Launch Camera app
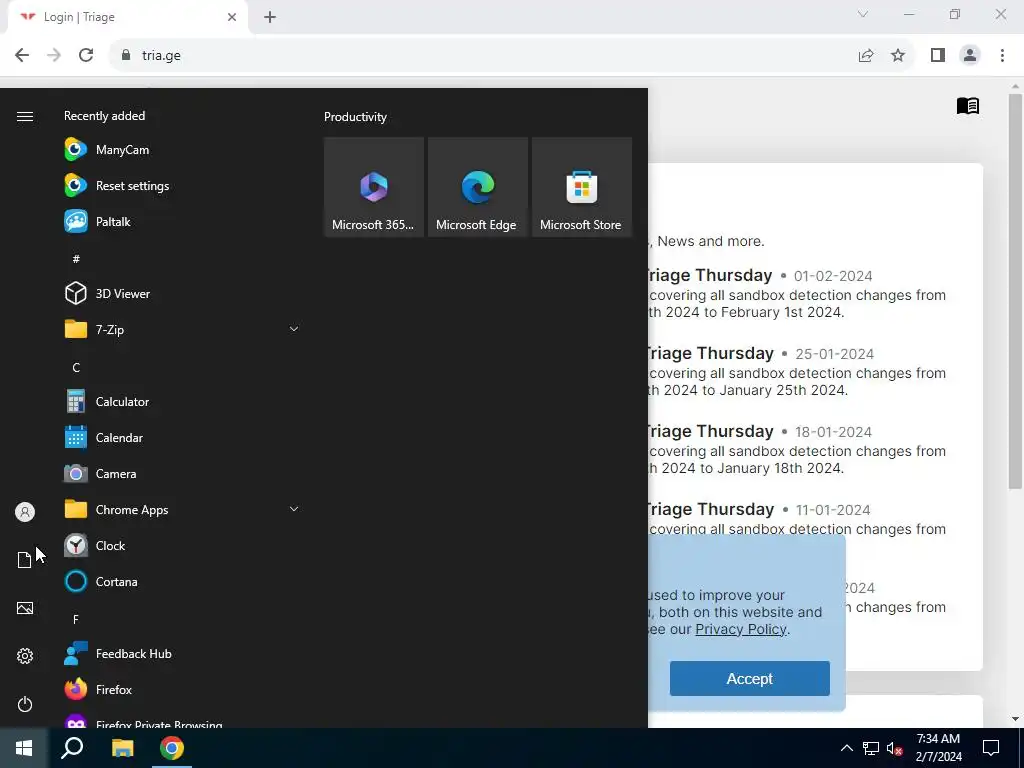The height and width of the screenshot is (768, 1024). [x=182, y=473]
